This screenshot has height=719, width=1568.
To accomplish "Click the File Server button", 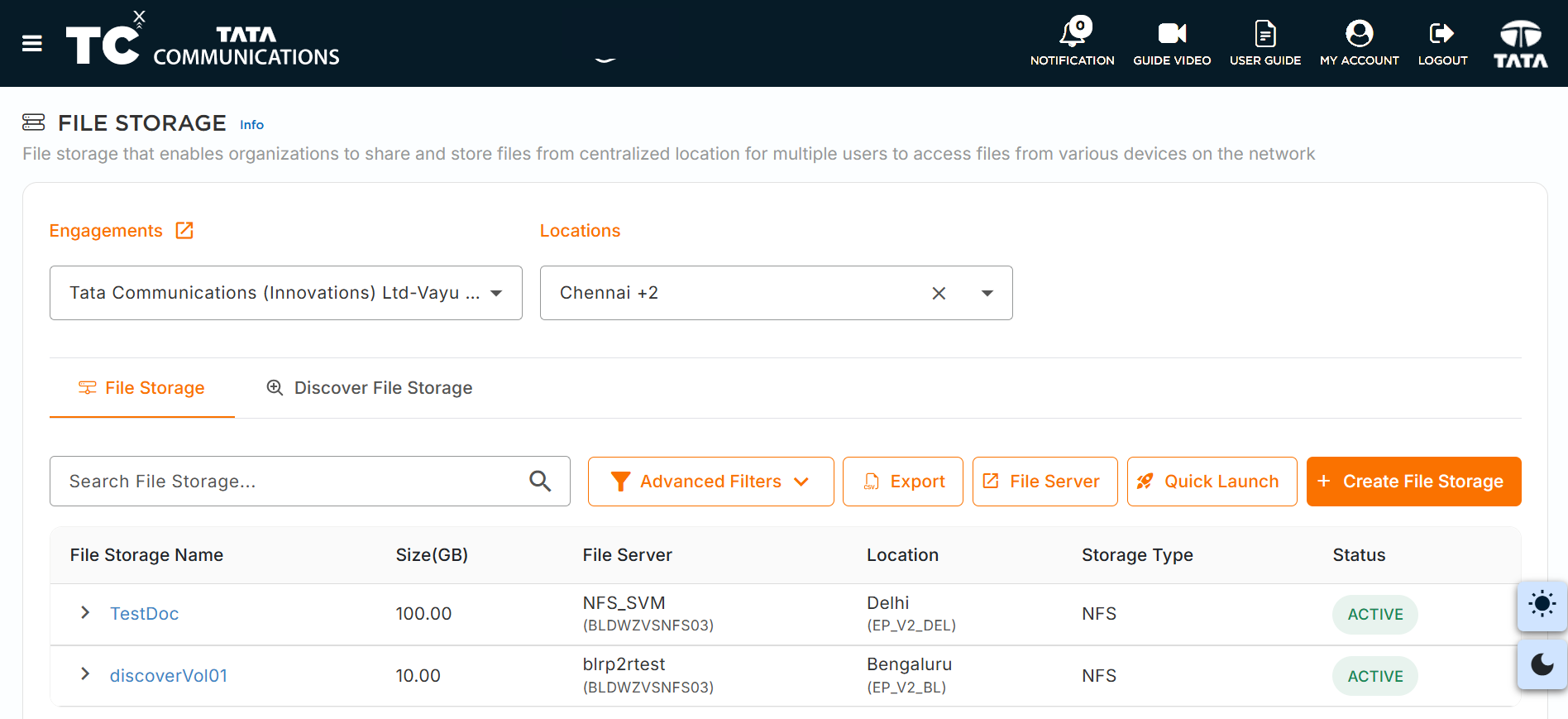I will point(1045,482).
